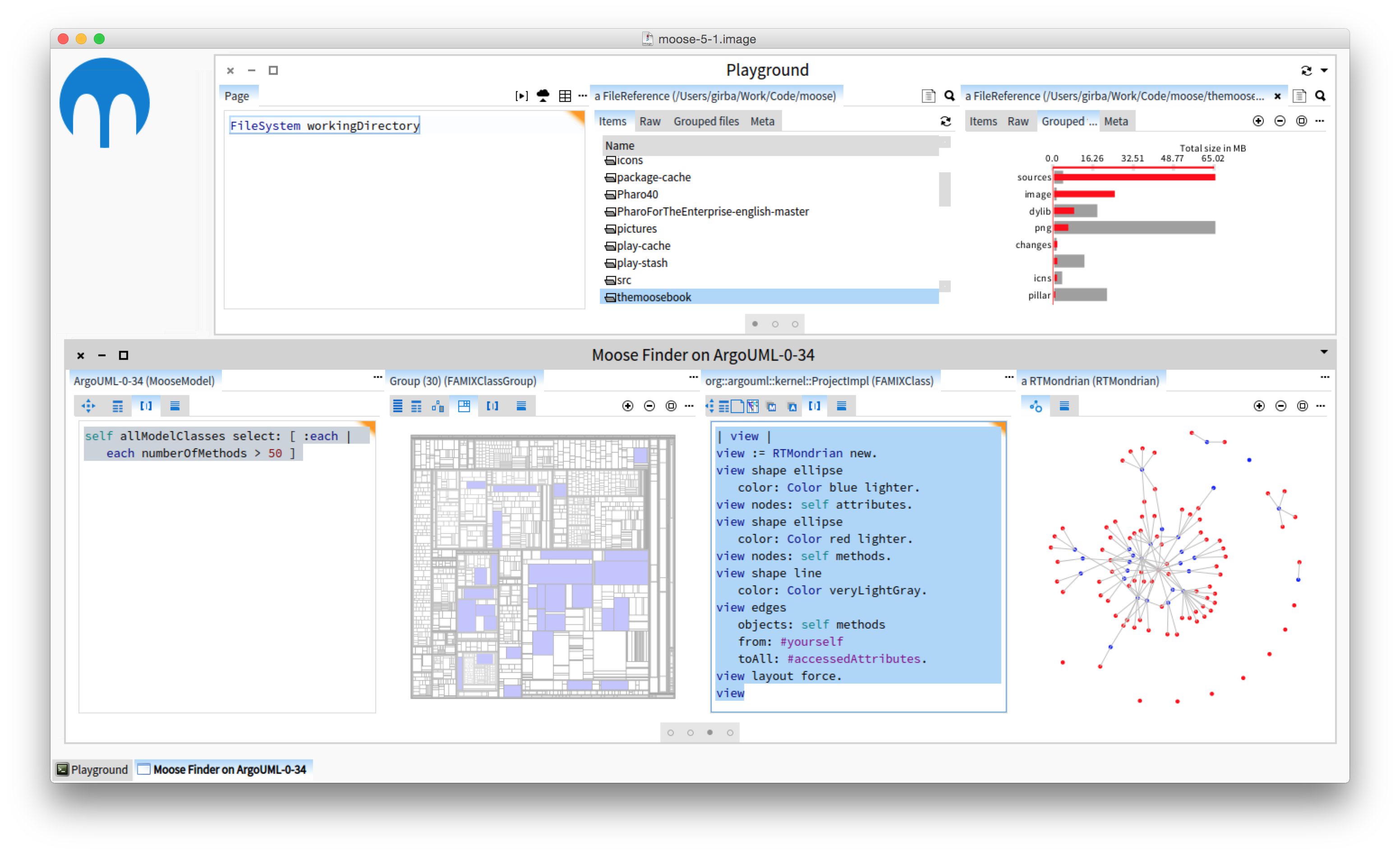1400x855 pixels.
Task: Open FAMIXClass pane ellipsis menu
Action: pos(1009,377)
